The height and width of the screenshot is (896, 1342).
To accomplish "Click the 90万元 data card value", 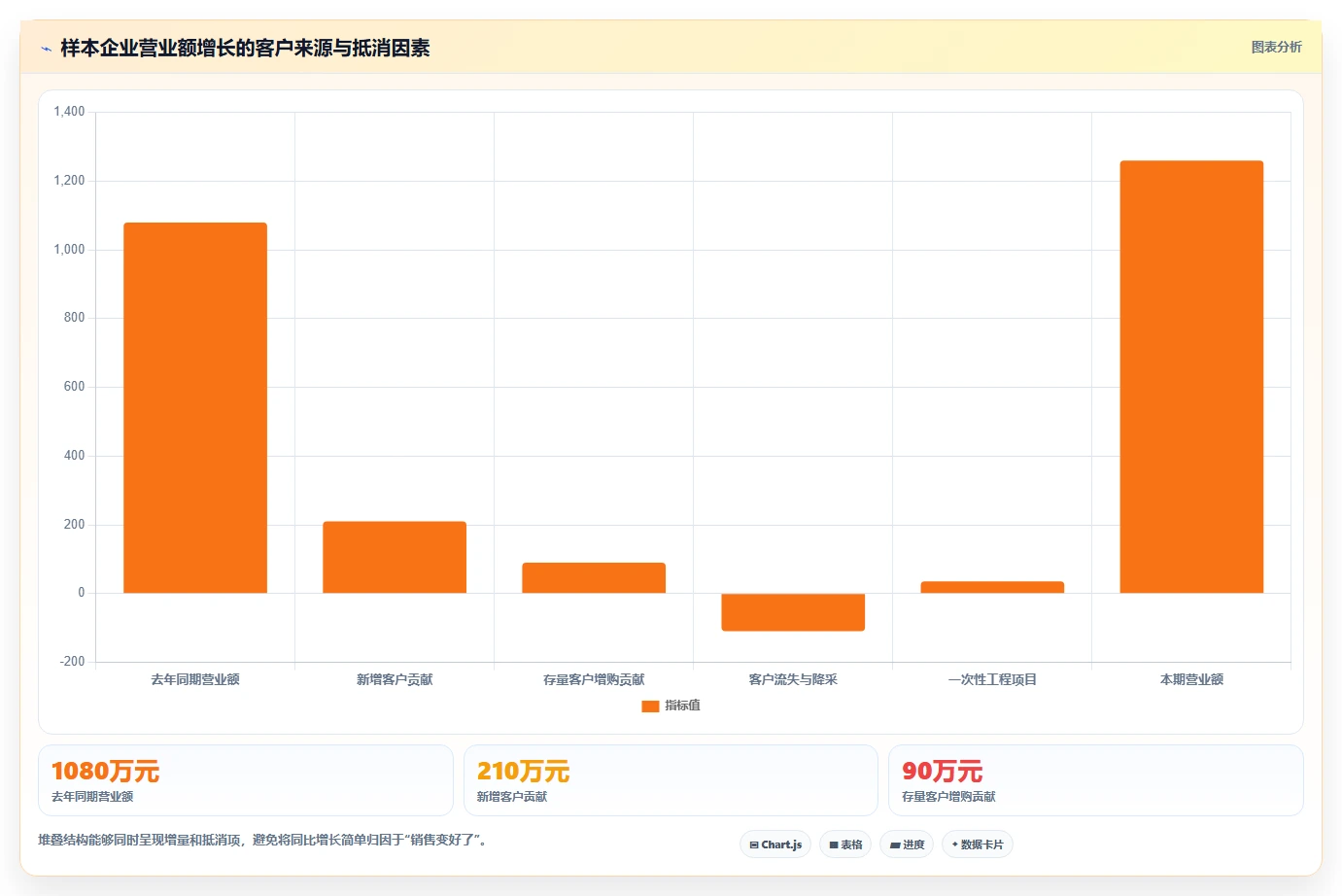I will (x=942, y=772).
